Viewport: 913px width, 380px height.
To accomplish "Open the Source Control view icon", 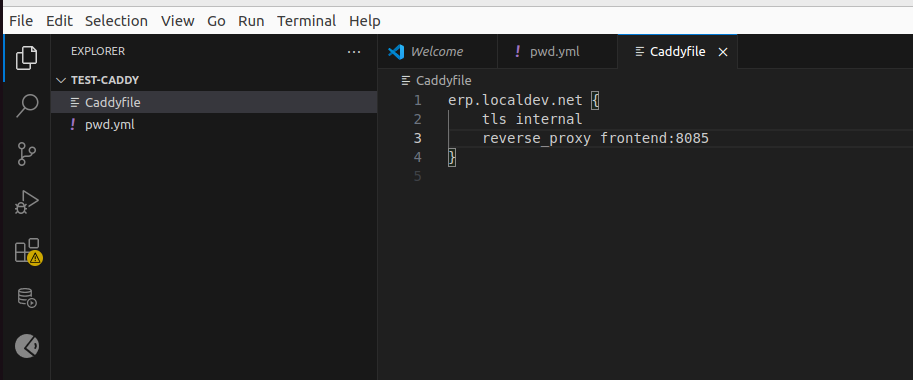I will [x=26, y=154].
